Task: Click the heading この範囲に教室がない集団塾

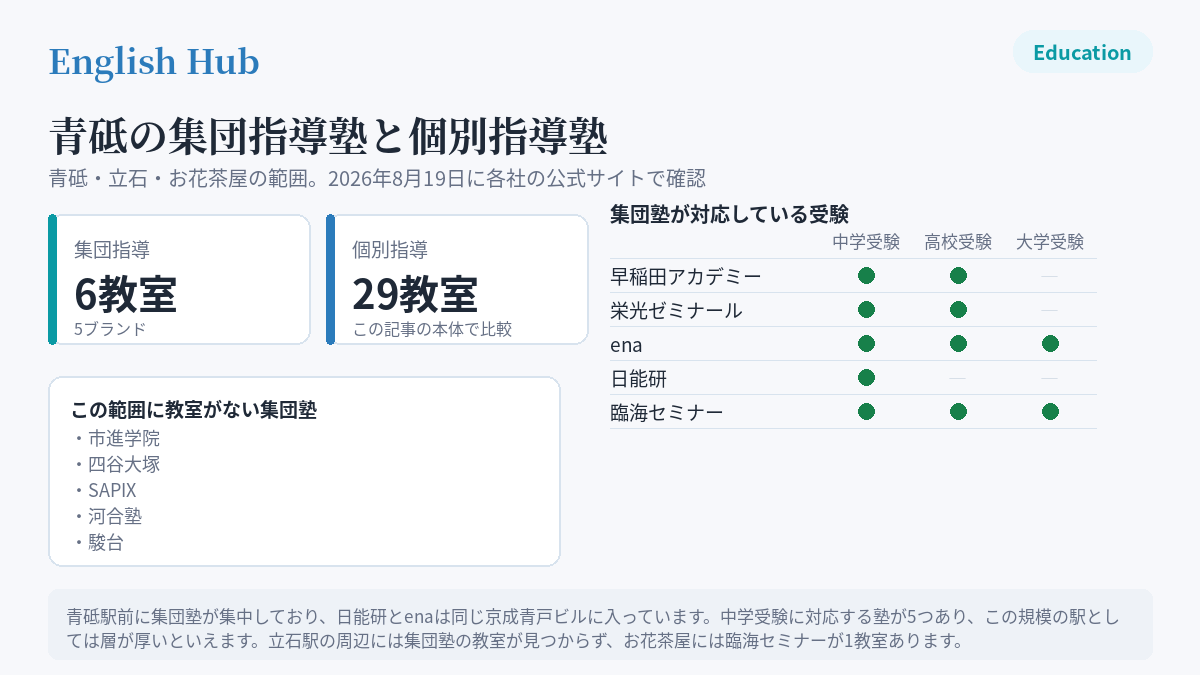Action: click(194, 410)
